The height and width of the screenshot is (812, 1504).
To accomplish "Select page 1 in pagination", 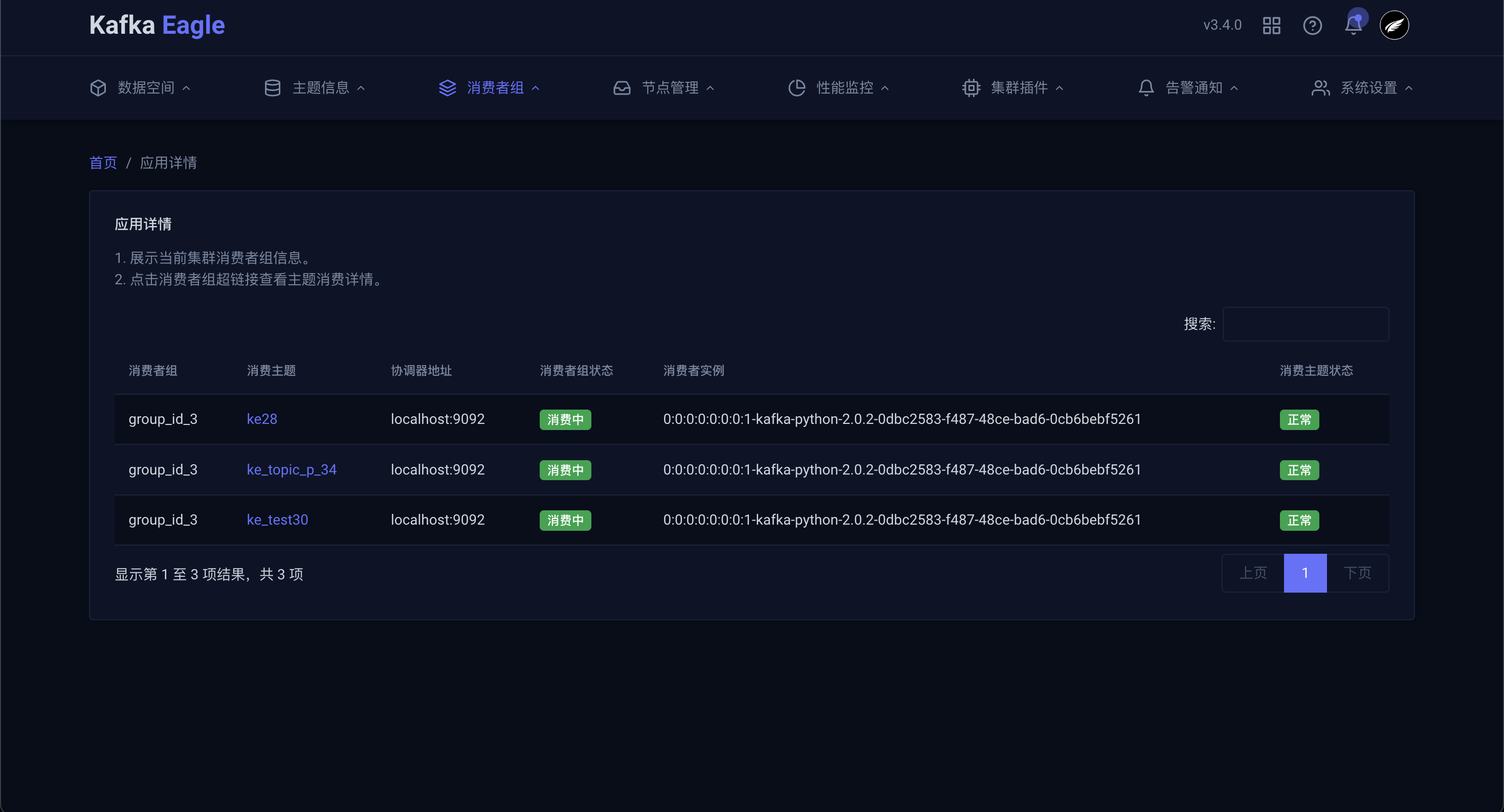I will (1305, 573).
